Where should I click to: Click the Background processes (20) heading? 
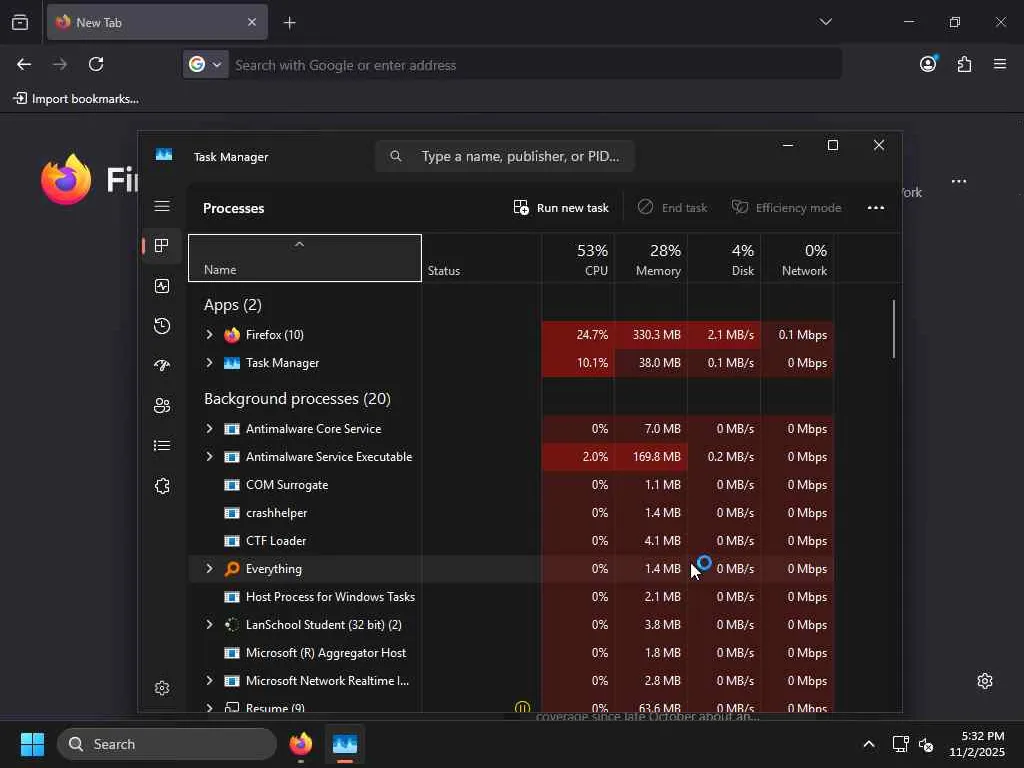pos(297,398)
